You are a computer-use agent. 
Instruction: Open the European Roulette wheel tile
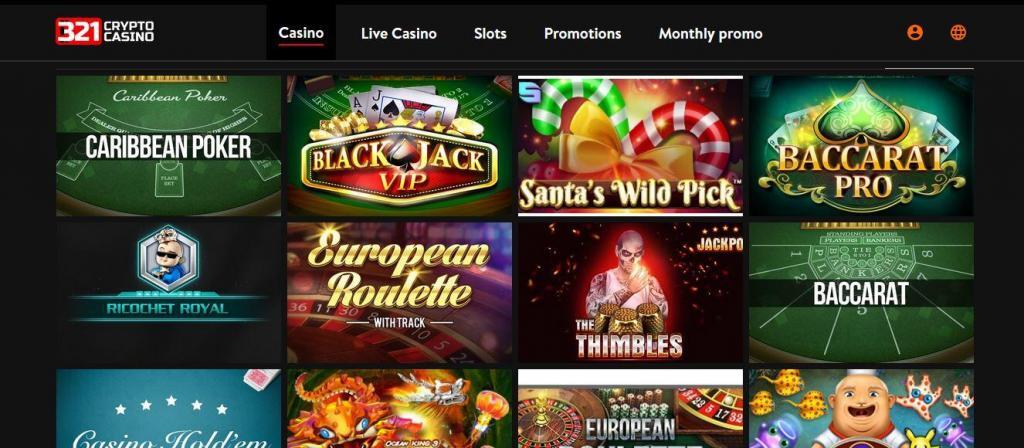pos(630,409)
